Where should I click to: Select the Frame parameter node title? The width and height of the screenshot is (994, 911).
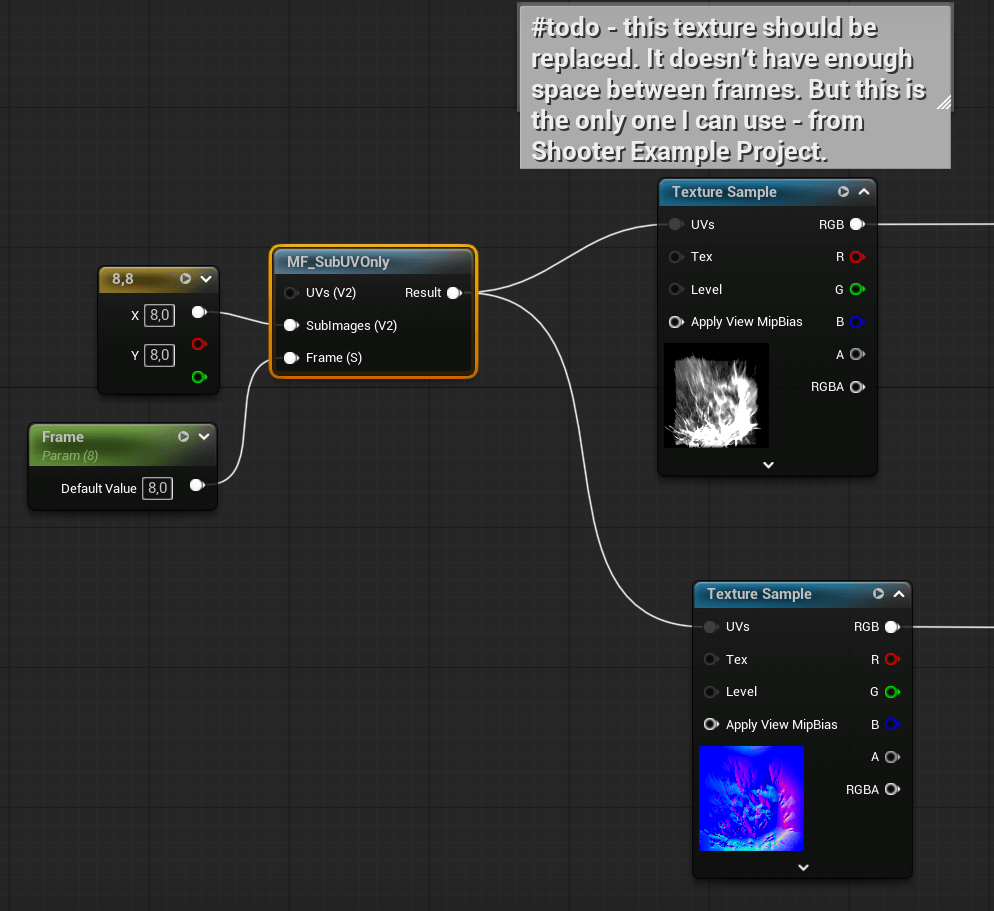coord(63,437)
